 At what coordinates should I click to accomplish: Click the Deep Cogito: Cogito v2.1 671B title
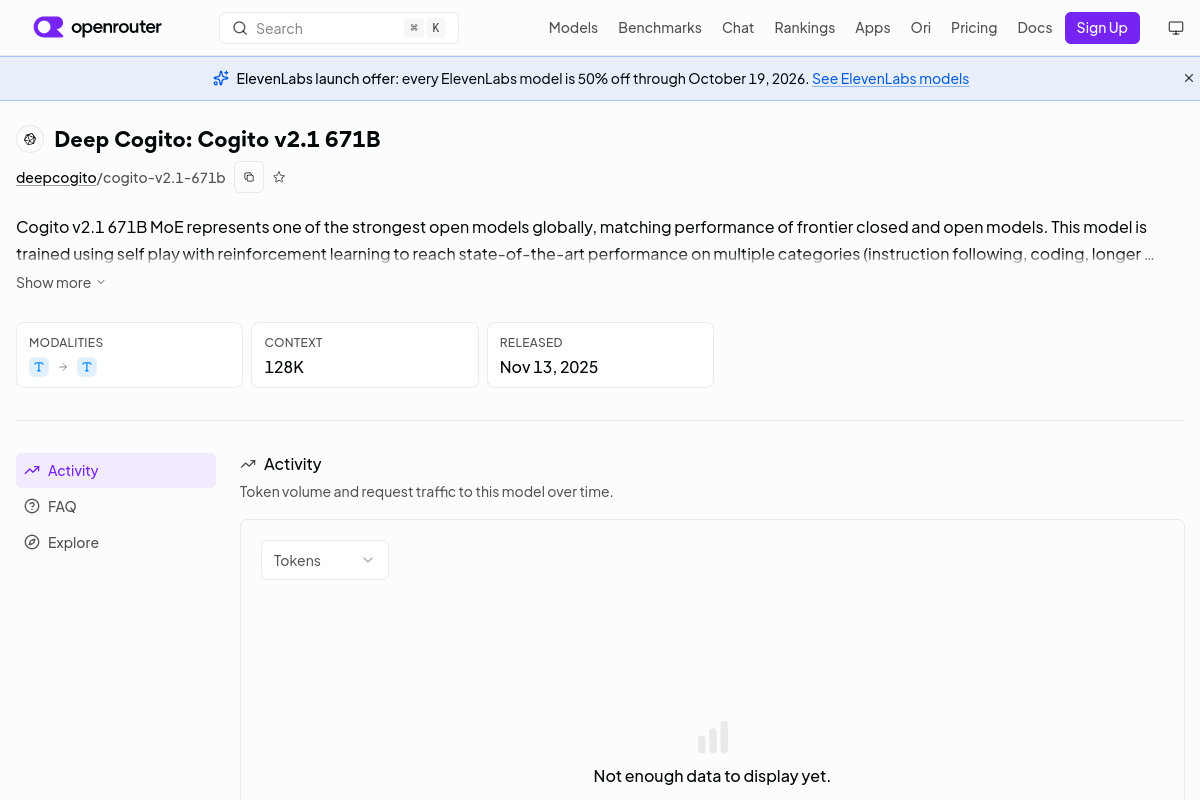[217, 139]
